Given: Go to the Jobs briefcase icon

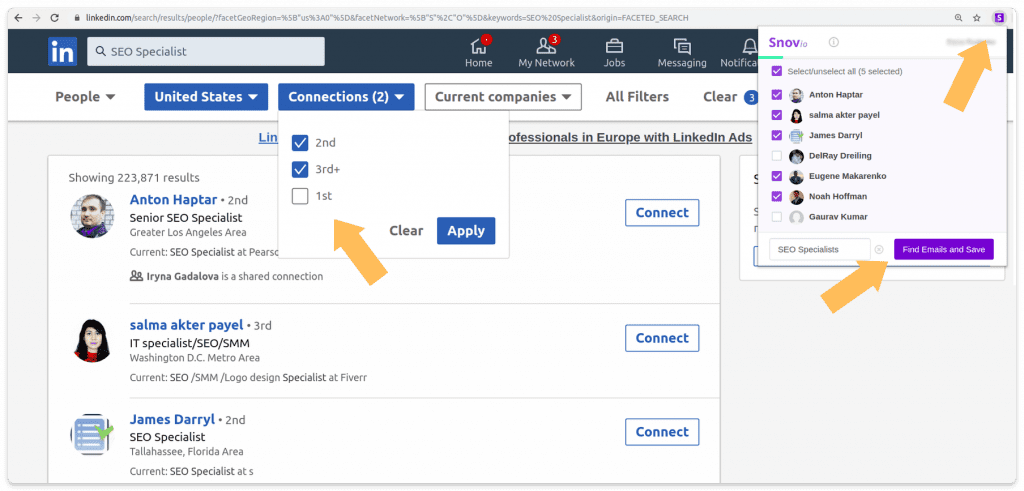Looking at the screenshot, I should [x=614, y=47].
